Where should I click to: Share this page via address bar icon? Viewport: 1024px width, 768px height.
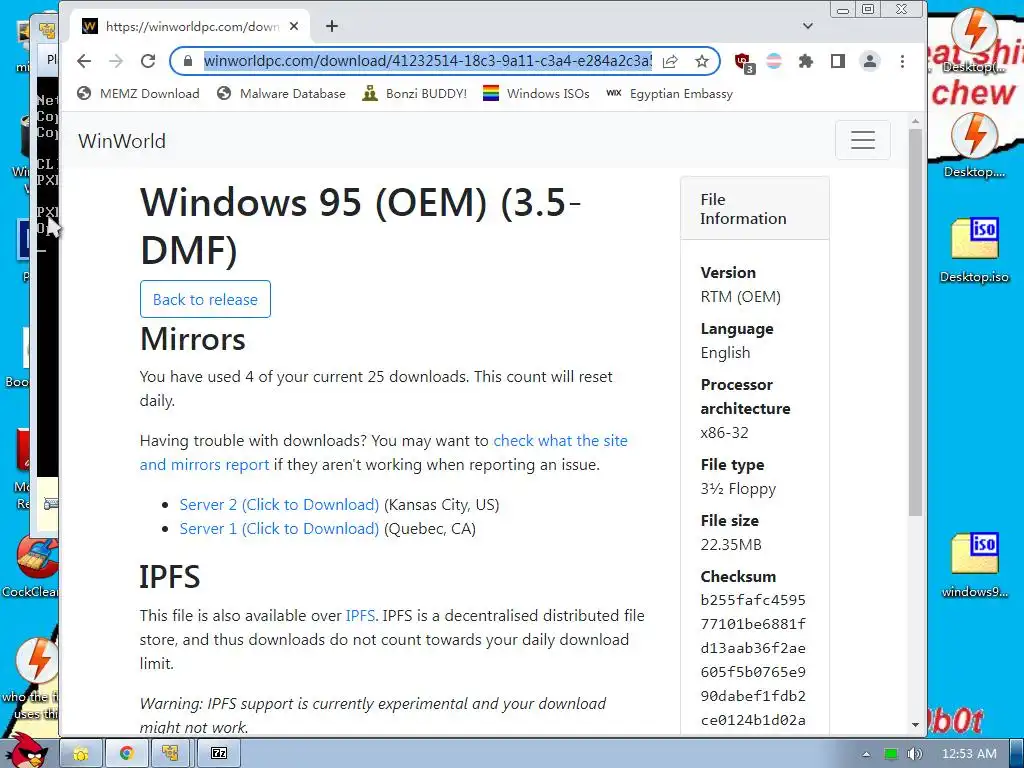pos(670,61)
